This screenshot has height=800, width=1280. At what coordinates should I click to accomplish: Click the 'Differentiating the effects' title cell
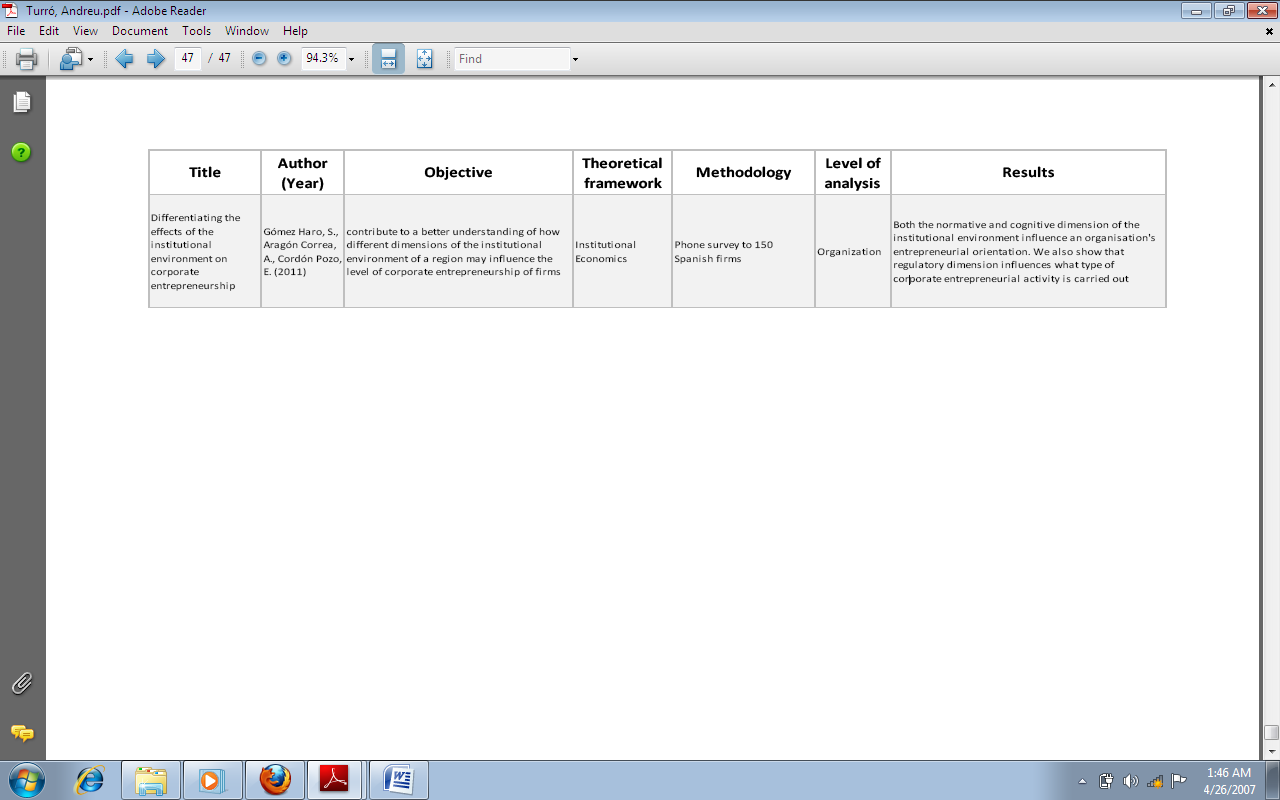[205, 251]
